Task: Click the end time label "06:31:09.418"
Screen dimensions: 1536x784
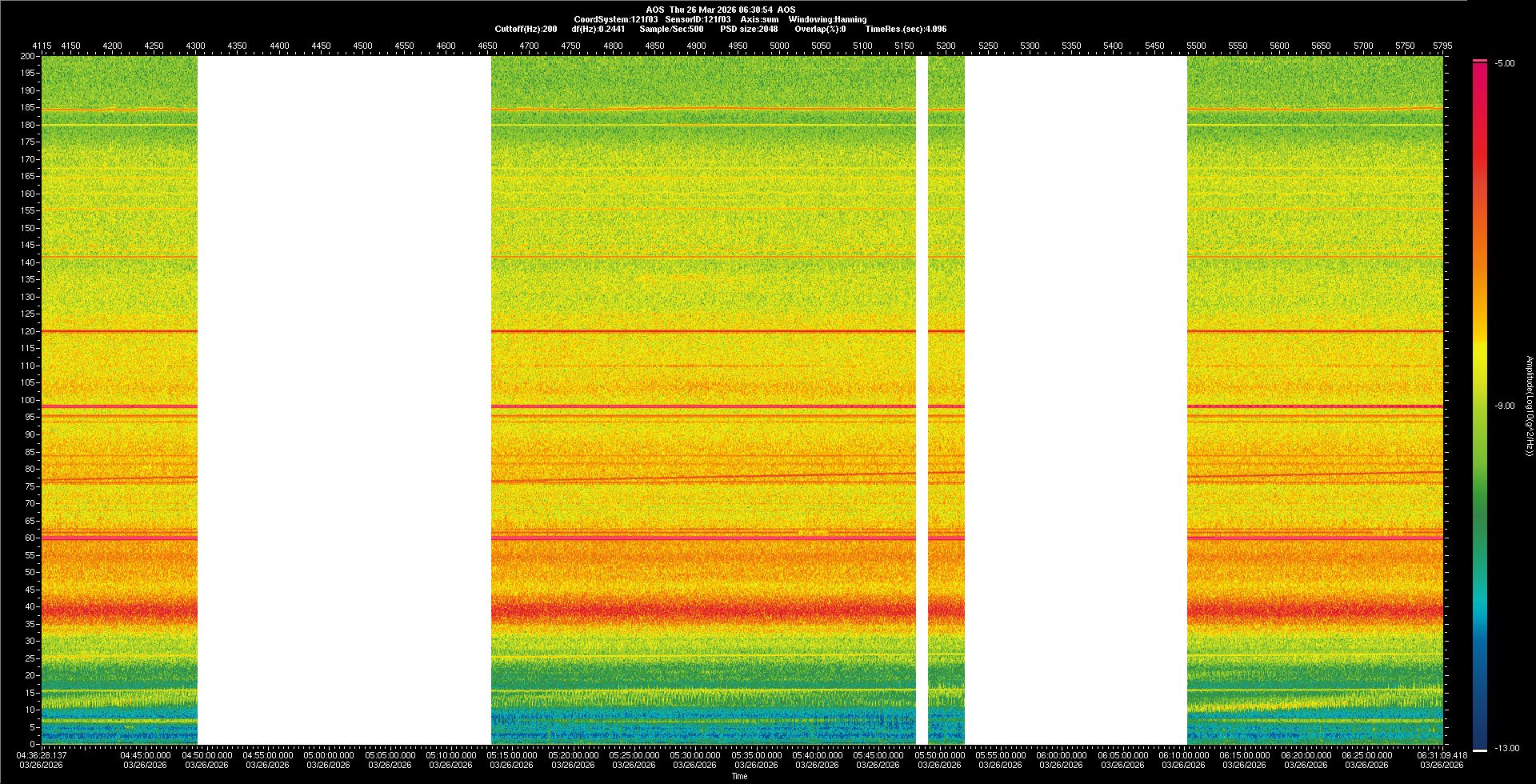Action: [x=1442, y=754]
